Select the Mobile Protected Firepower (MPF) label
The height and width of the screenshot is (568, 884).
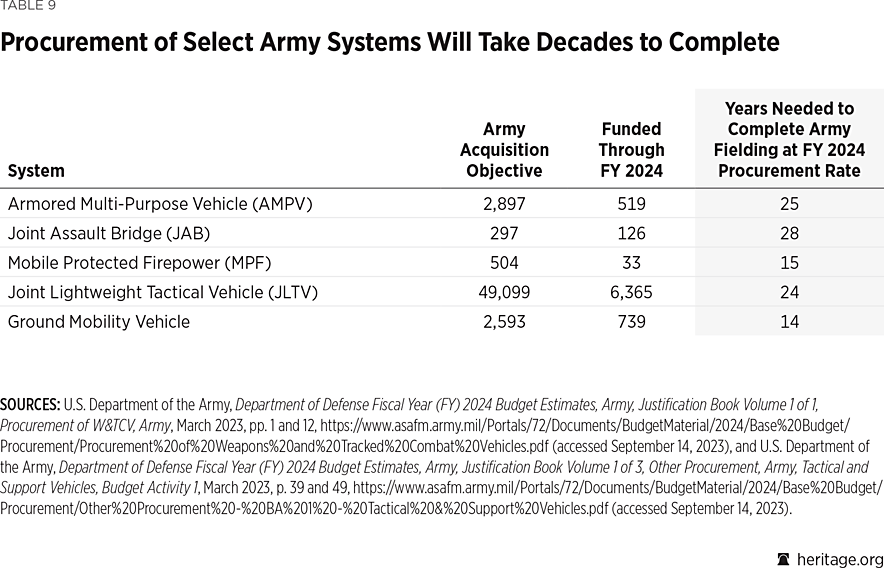point(140,263)
